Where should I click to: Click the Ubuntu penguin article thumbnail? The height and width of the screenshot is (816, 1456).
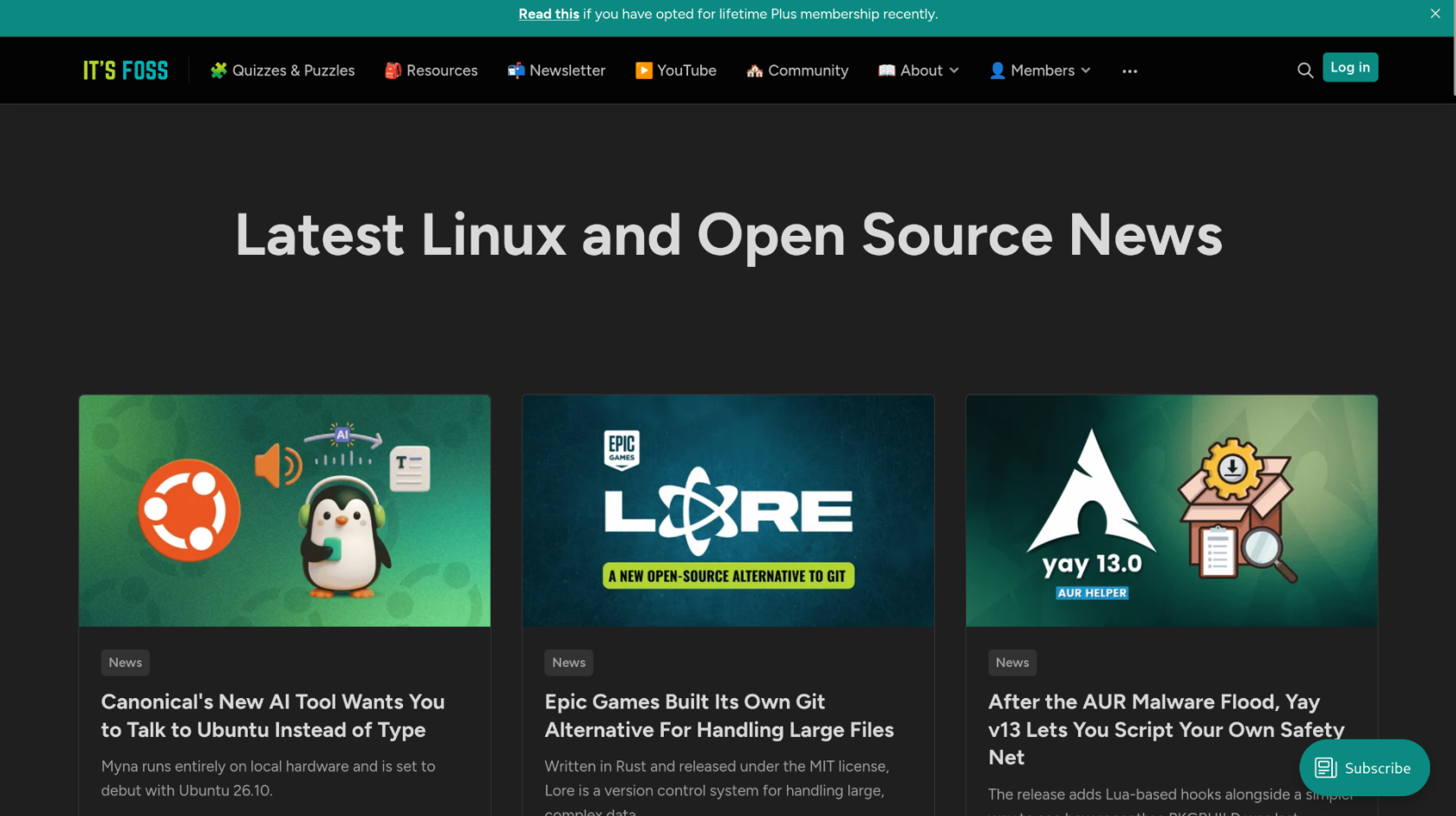click(284, 511)
